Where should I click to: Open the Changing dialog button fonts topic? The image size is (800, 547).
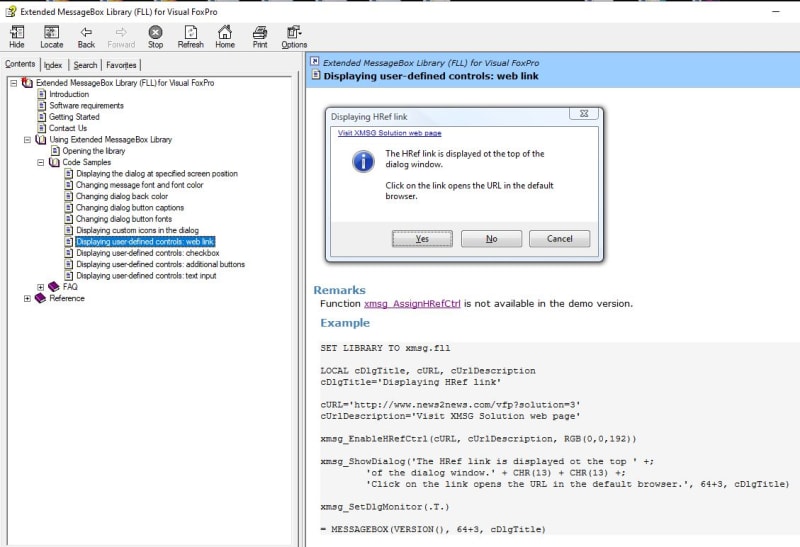[124, 219]
